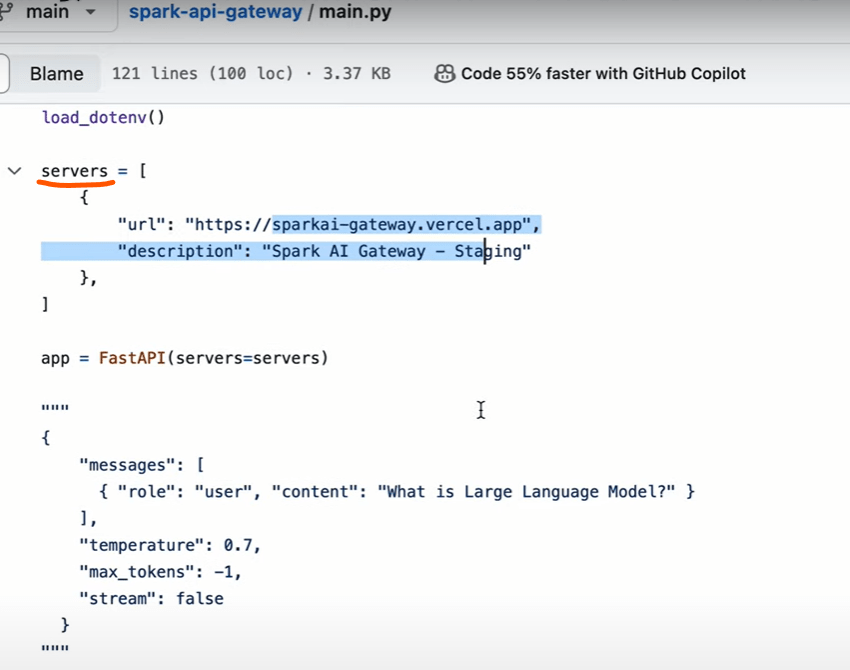Collapse the servers code block chevron
This screenshot has width=850, height=670.
pos(14,171)
